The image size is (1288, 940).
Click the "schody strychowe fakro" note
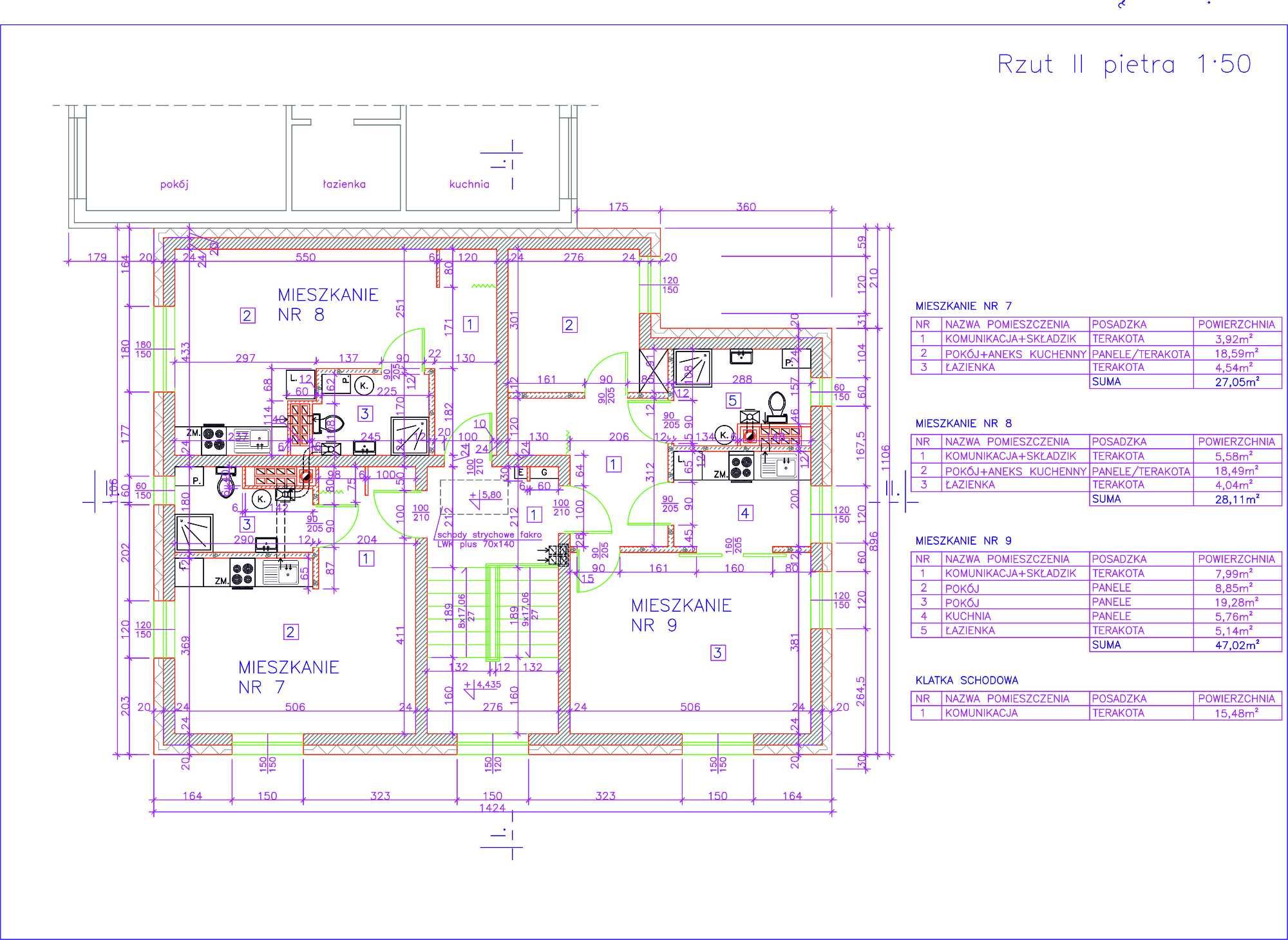[489, 535]
